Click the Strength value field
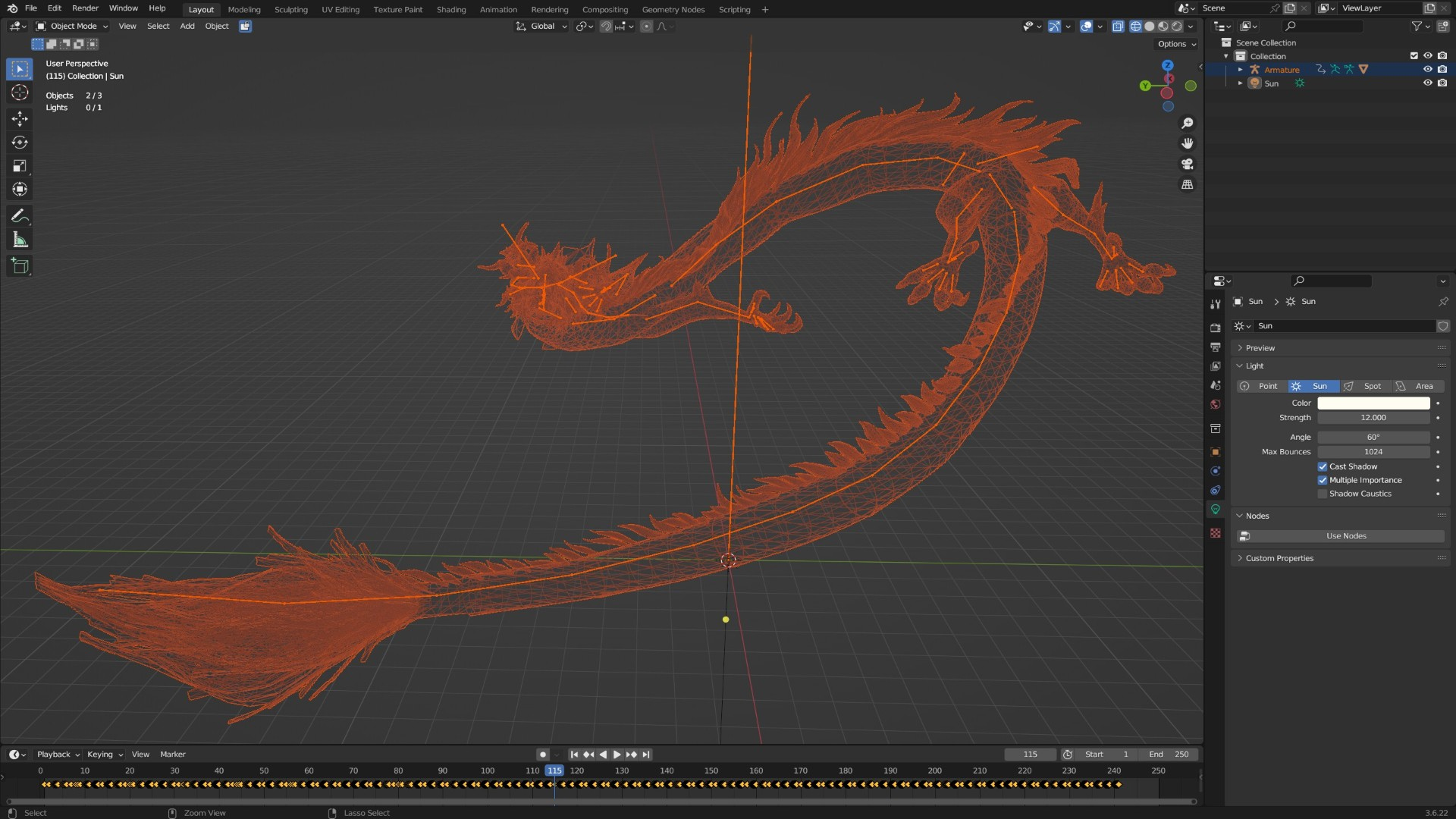Viewport: 1456px width, 819px height. click(x=1373, y=418)
